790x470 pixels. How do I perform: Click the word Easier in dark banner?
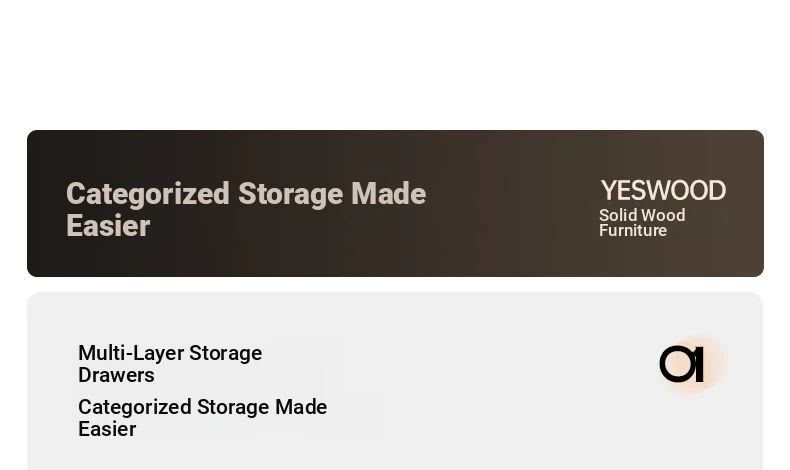click(108, 226)
